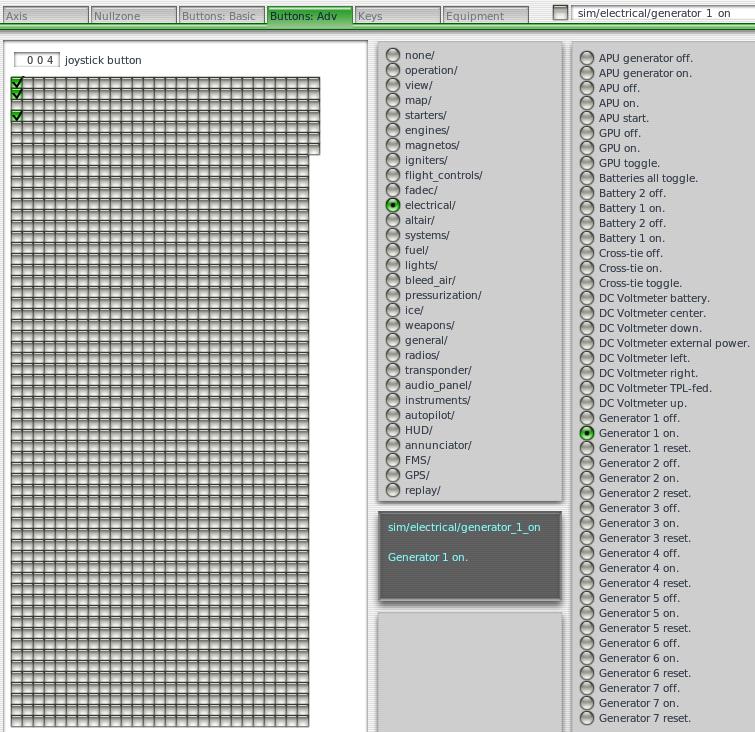Viewport: 755px width, 732px height.
Task: Pick the 'Generator 1 off.' command
Action: coord(587,418)
